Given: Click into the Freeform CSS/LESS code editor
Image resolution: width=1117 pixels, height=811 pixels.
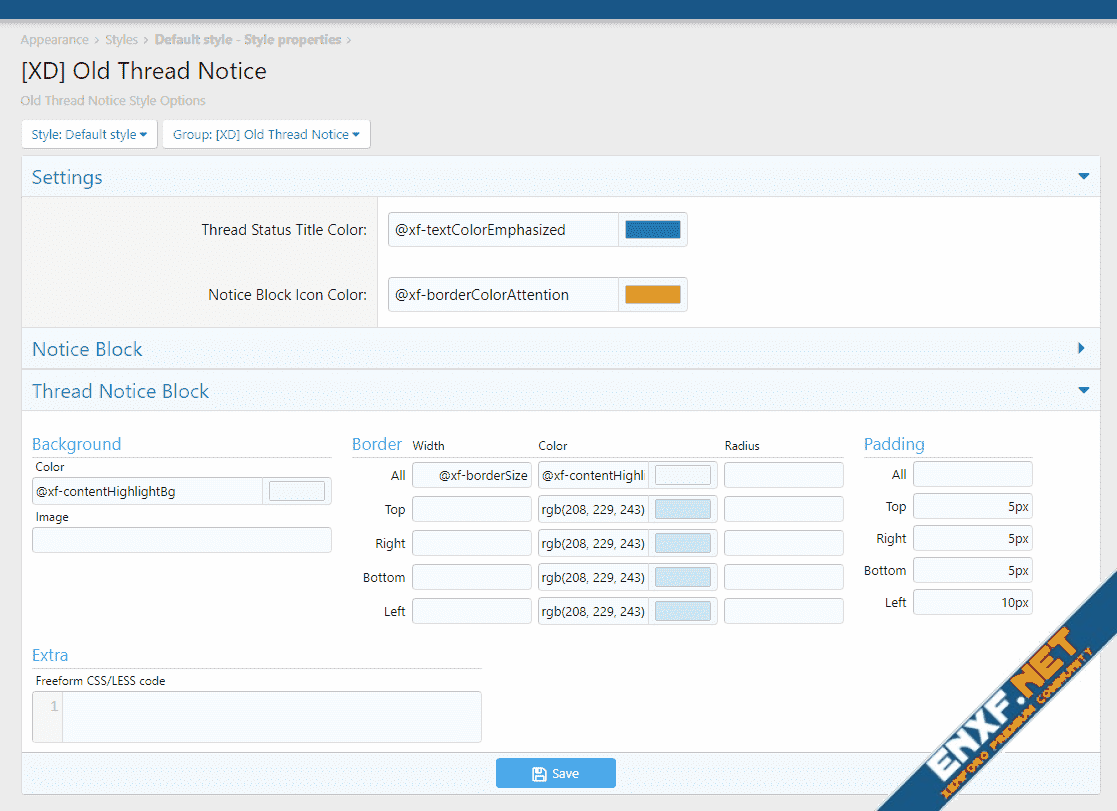Looking at the screenshot, I should 270,716.
